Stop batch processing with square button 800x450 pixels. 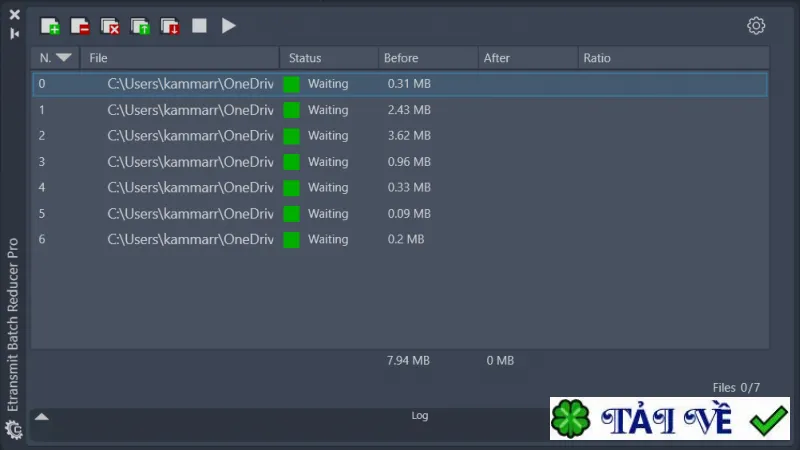pos(199,26)
